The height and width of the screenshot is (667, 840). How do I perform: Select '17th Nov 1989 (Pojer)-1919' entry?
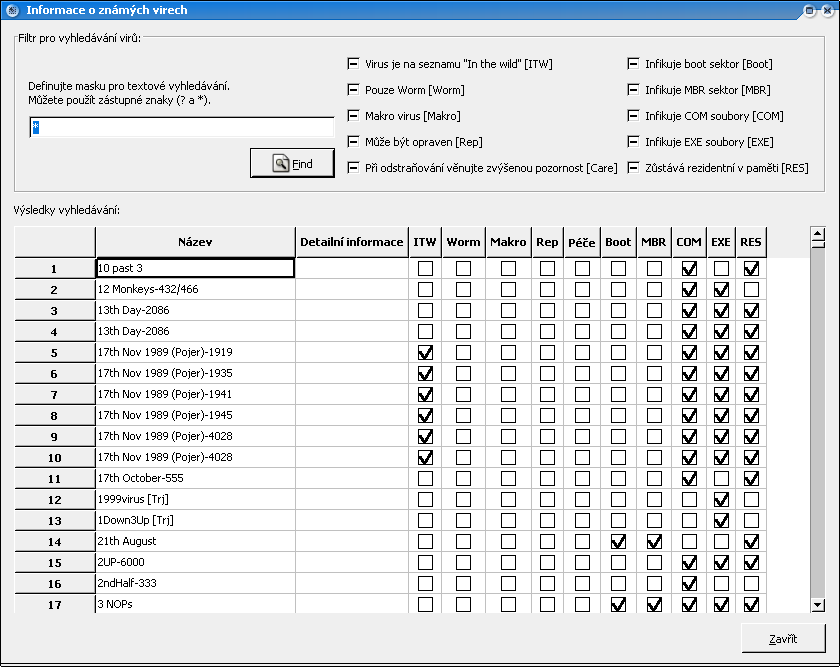195,352
